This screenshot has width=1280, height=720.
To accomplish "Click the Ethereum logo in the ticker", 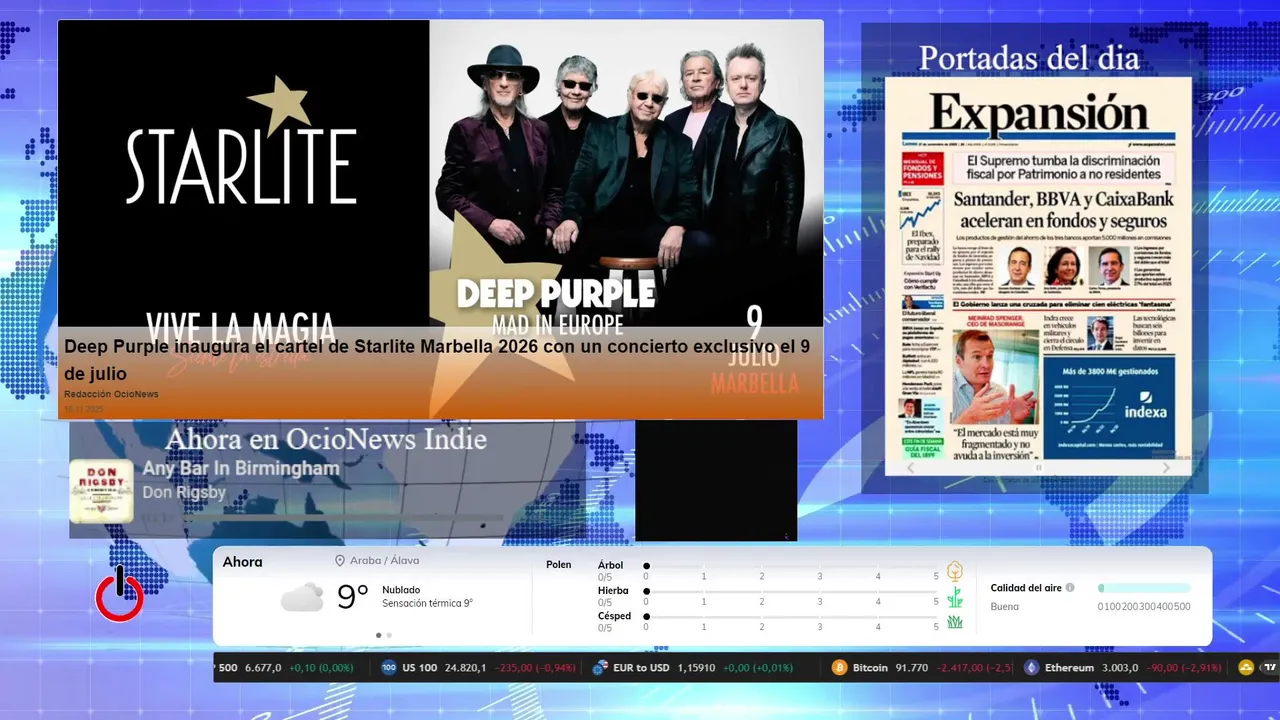I will coord(1031,667).
